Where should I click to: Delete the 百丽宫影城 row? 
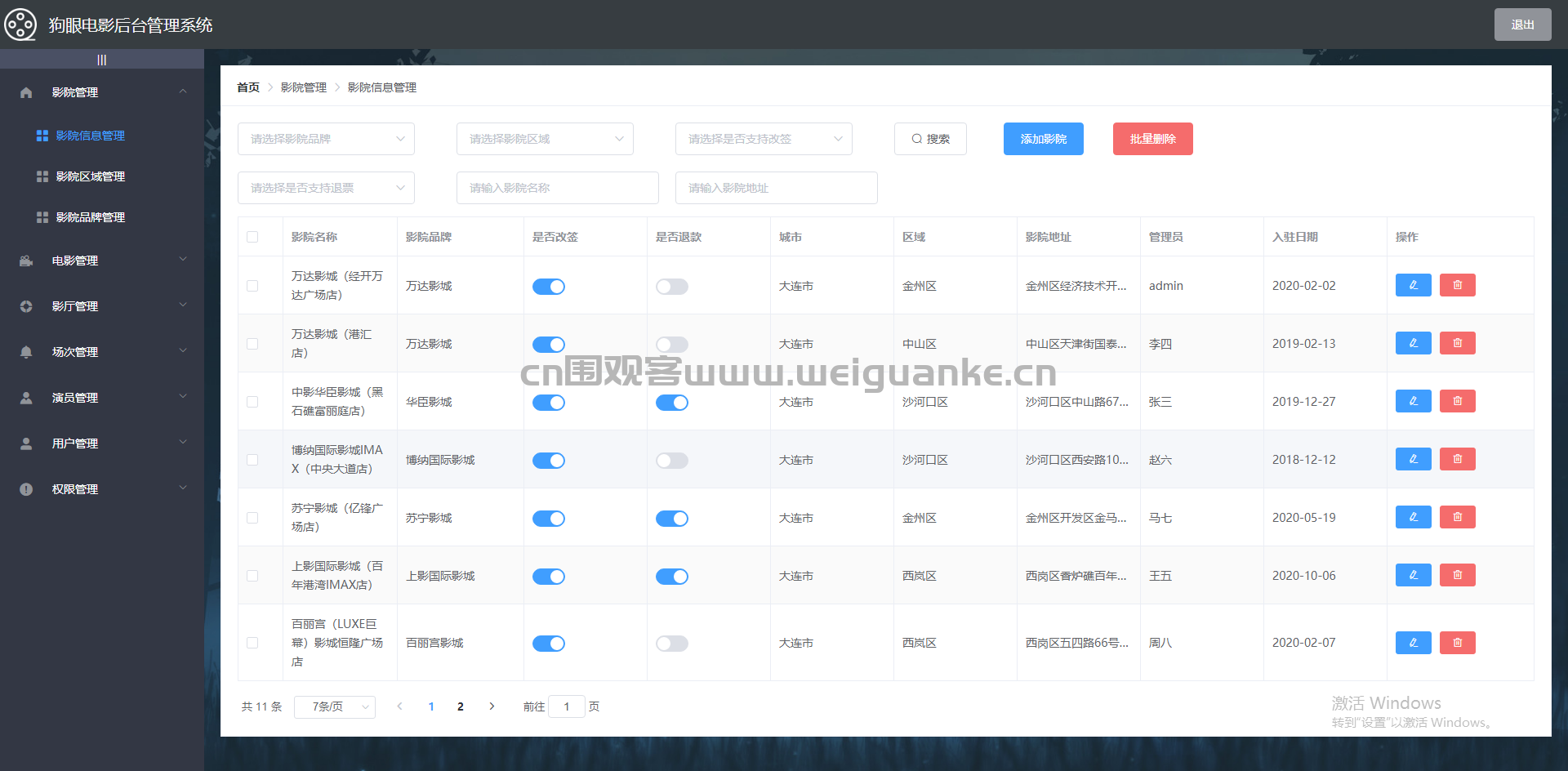[x=1458, y=643]
